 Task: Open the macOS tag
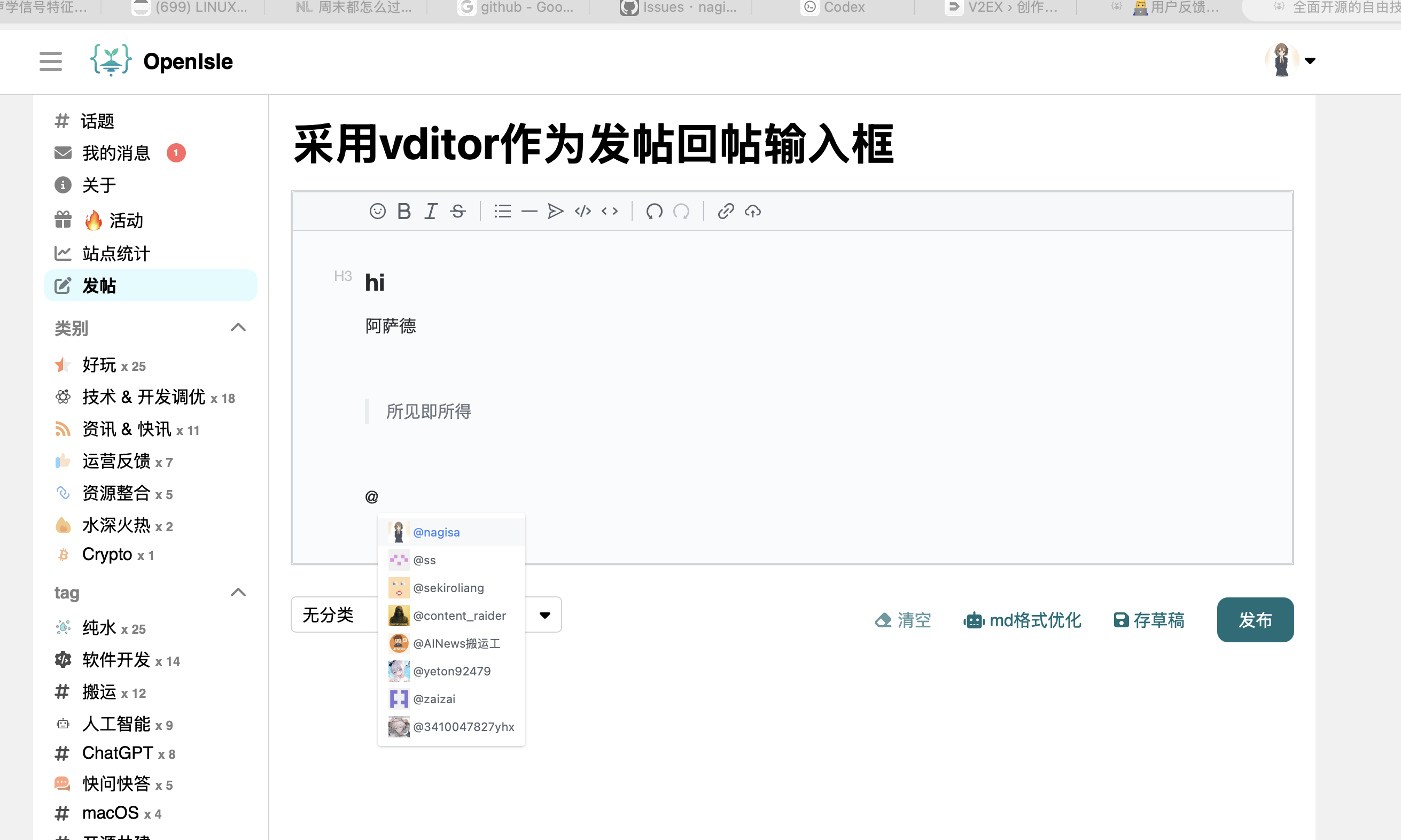tap(107, 813)
